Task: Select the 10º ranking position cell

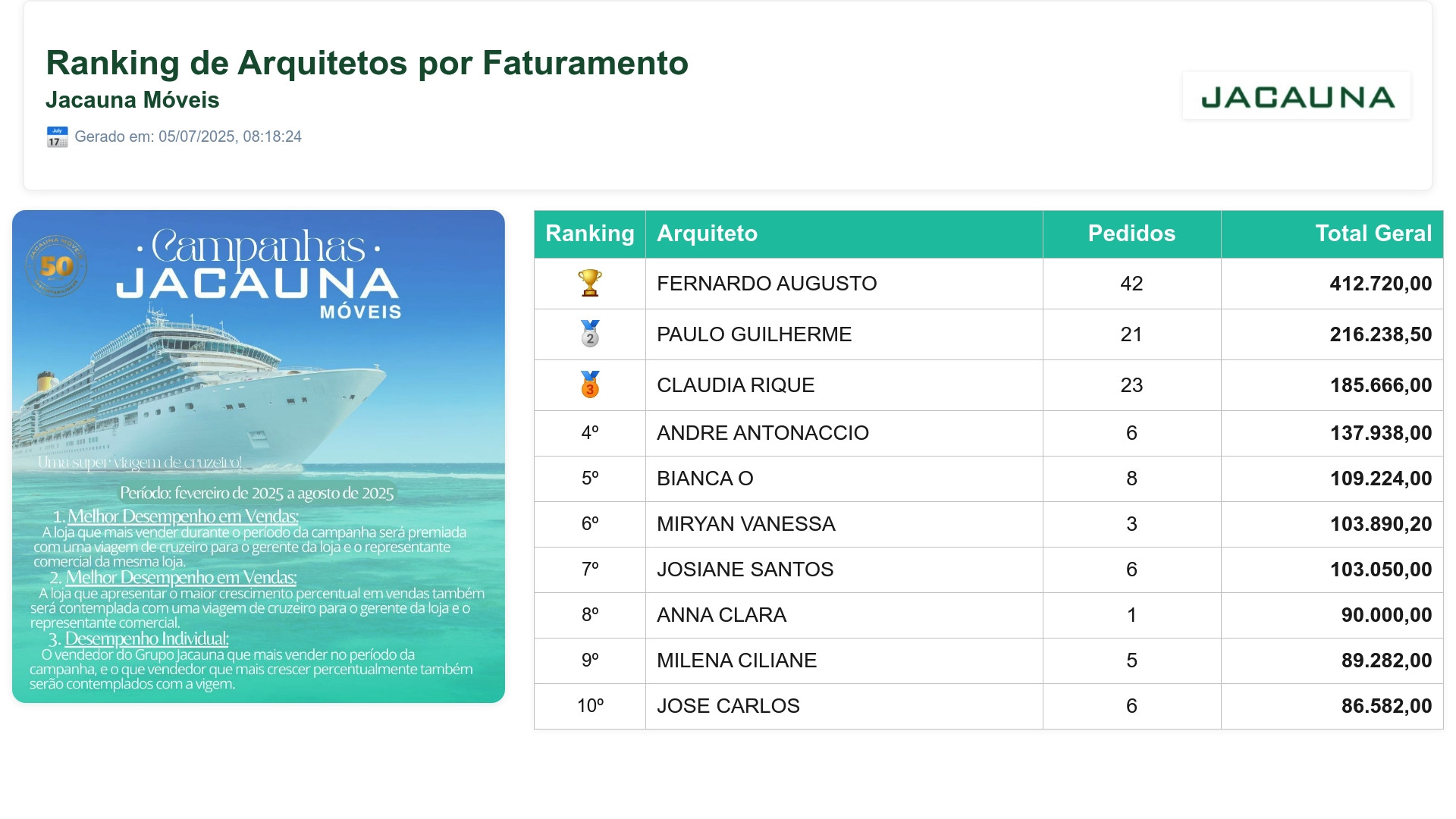Action: [590, 706]
